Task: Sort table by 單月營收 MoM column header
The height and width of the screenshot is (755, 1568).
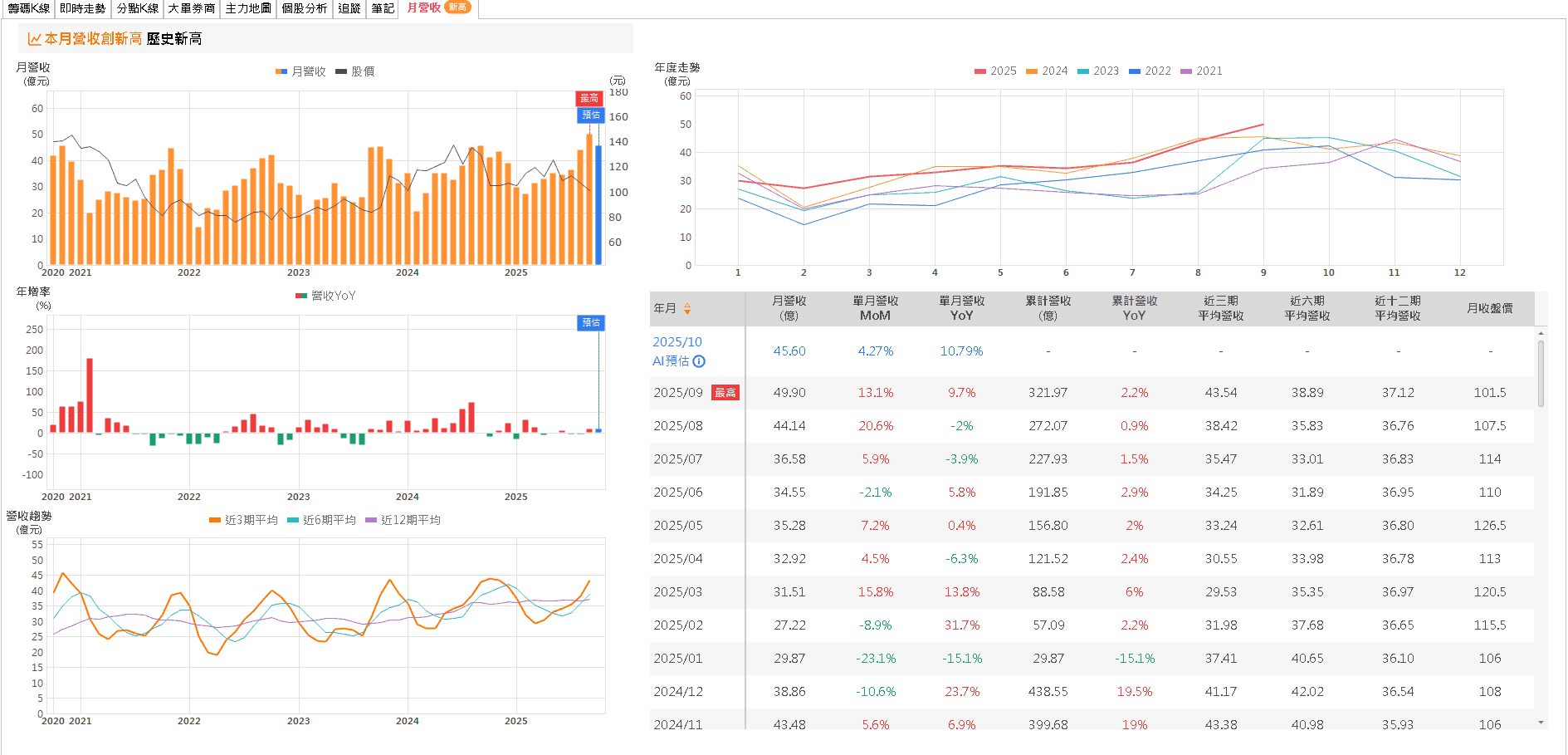Action: [875, 308]
